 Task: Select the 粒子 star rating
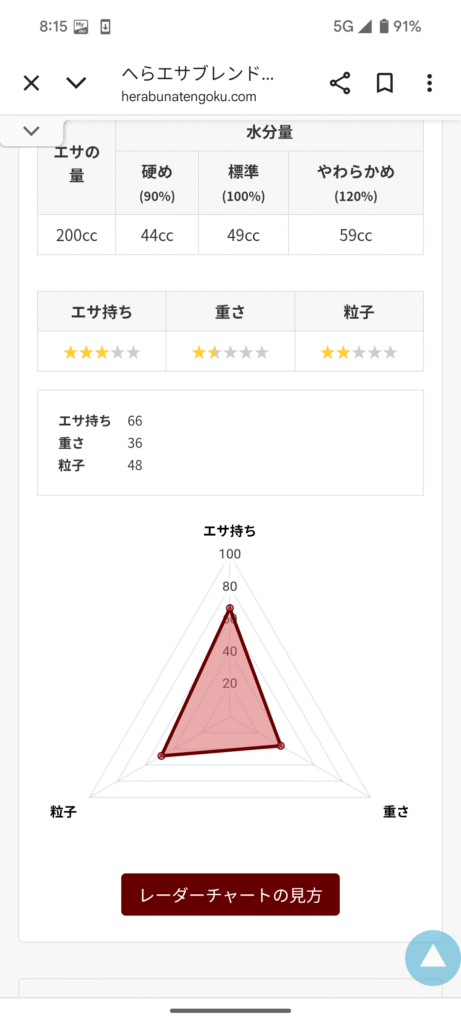(358, 353)
